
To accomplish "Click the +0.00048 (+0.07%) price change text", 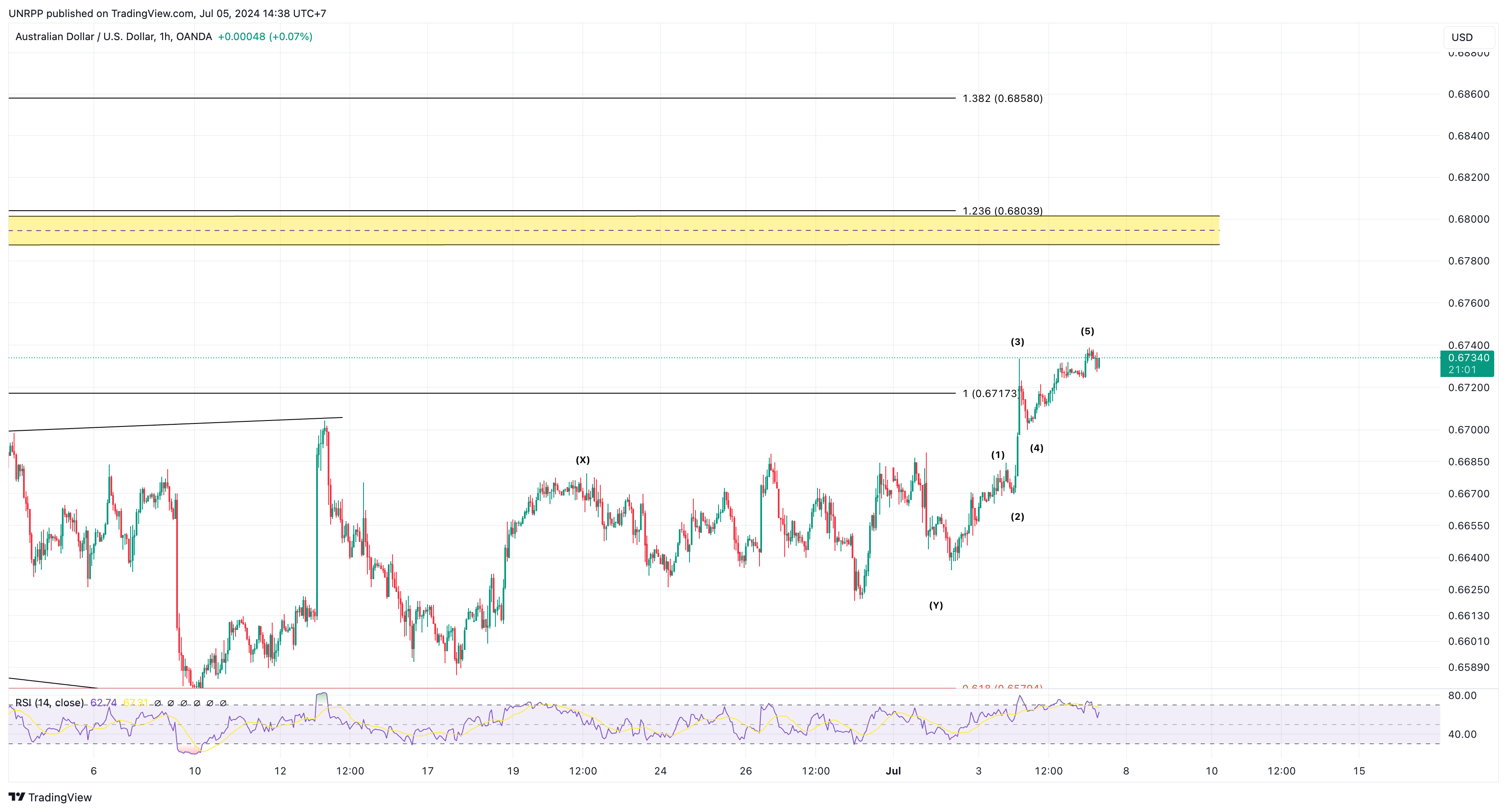I will point(265,36).
